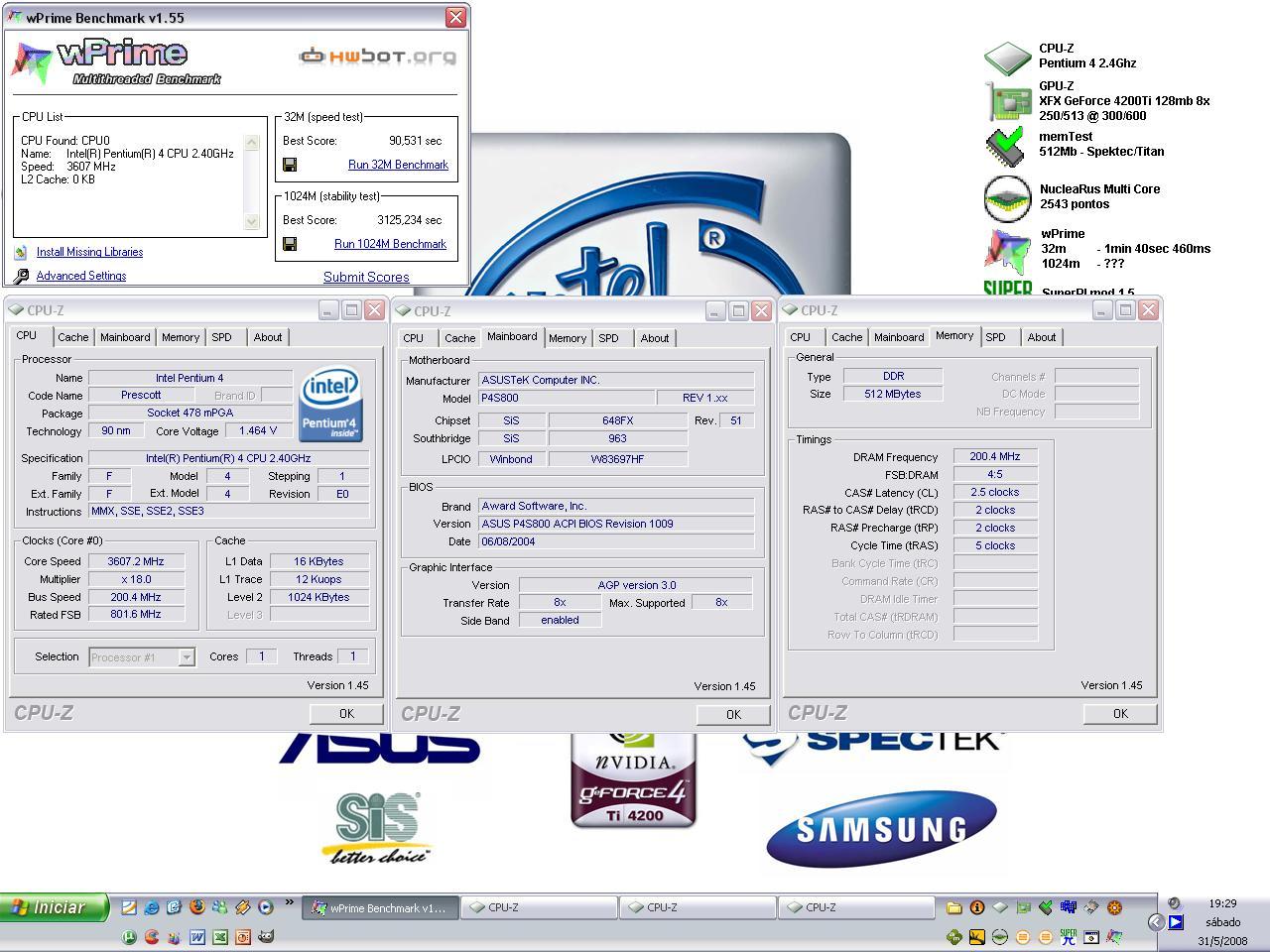This screenshot has width=1270, height=952.
Task: Click the DRAM Frequency value 200.4 MHz
Action: 995,456
